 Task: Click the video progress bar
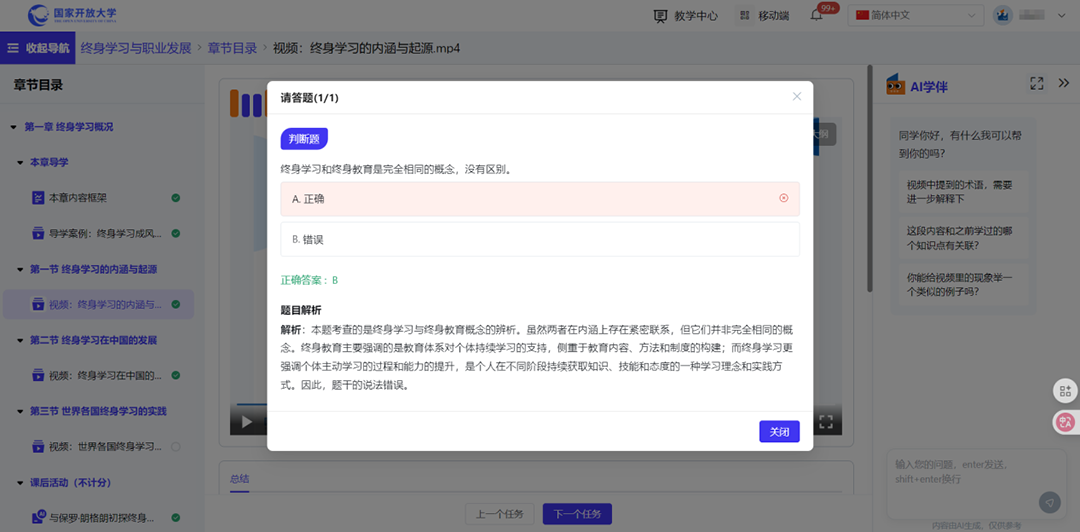tap(251, 404)
